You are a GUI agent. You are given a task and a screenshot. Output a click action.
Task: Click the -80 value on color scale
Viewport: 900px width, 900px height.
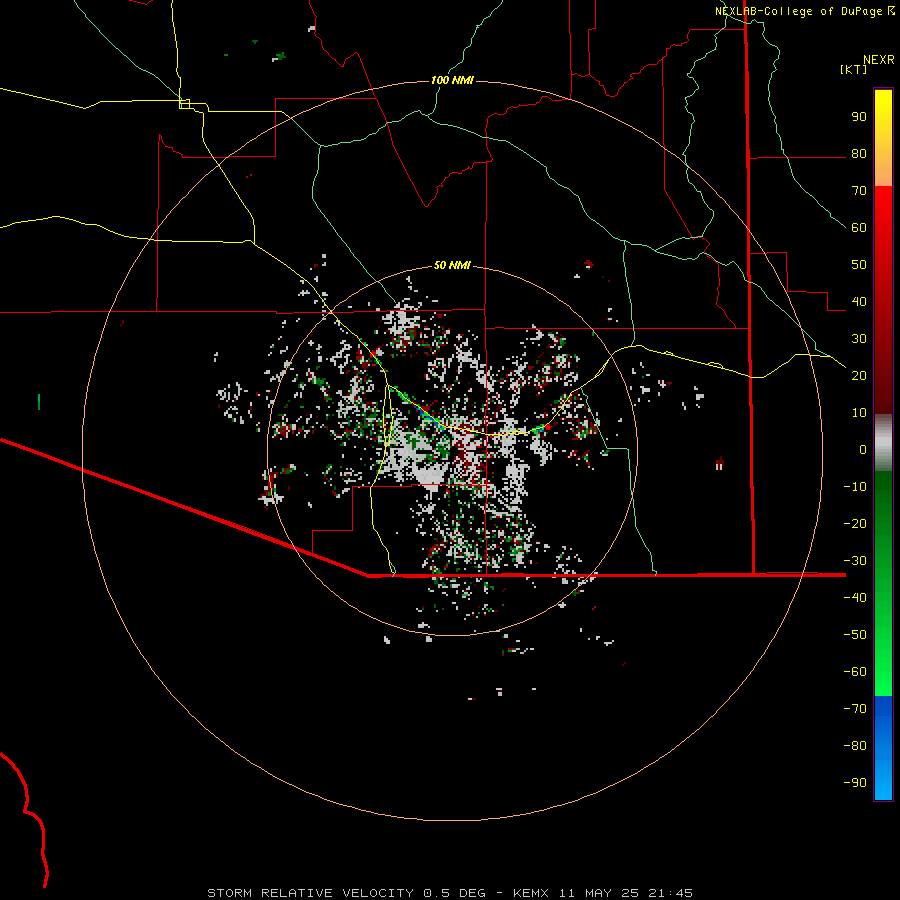point(855,746)
